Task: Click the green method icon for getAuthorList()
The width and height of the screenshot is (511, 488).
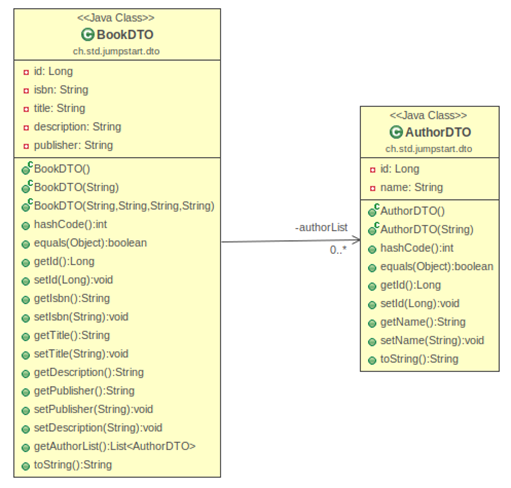Action: point(26,448)
